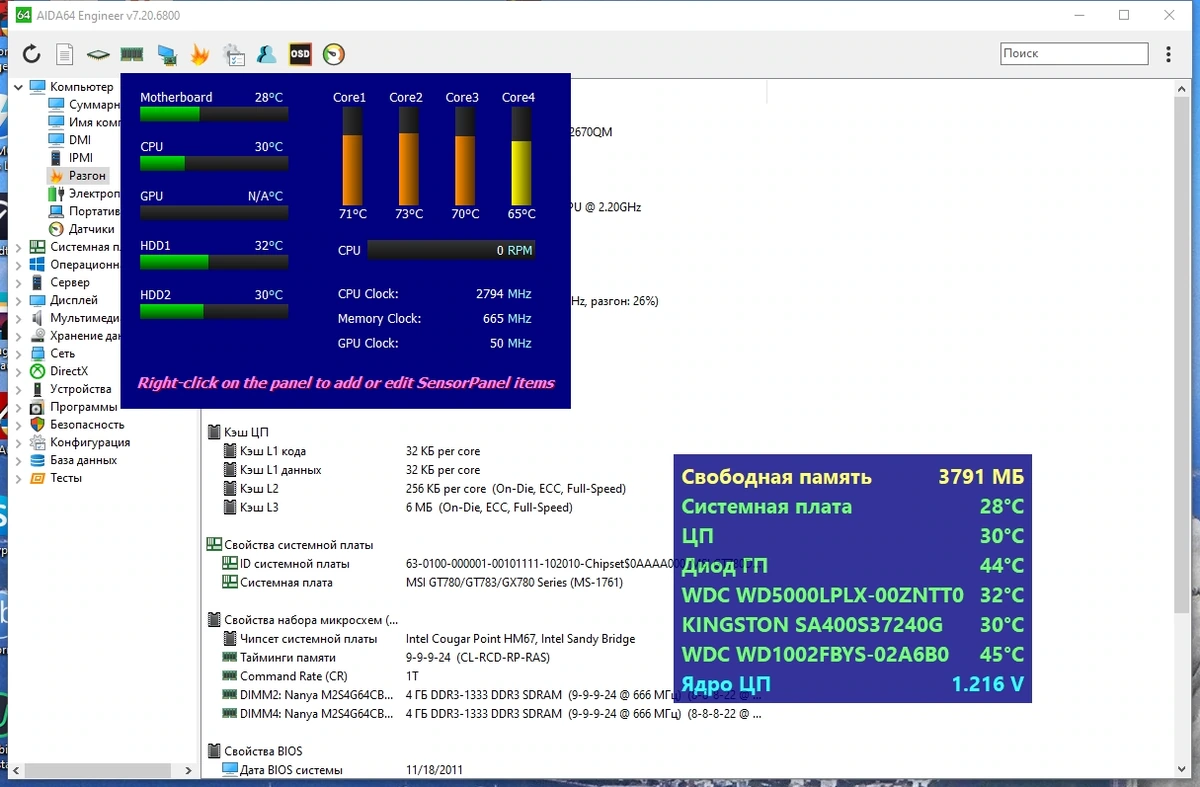Click the Refresh toolbar icon
The width and height of the screenshot is (1200, 787).
31,54
